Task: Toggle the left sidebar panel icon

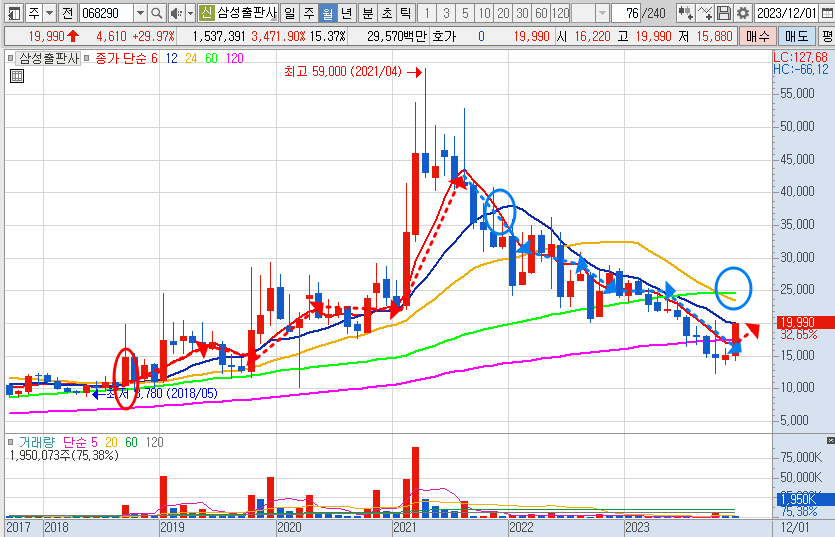Action: point(14,13)
